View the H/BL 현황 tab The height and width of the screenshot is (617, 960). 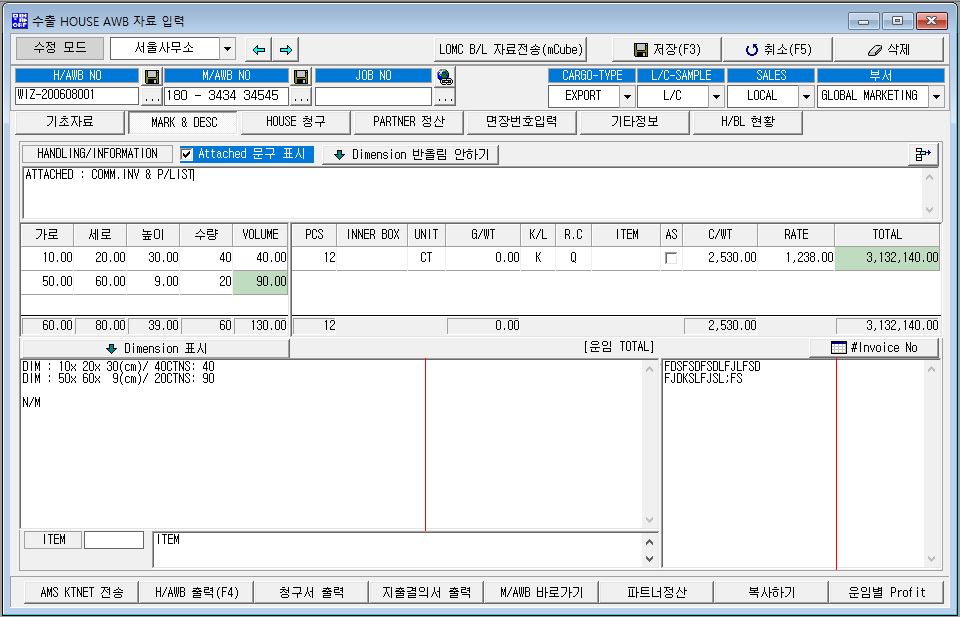[748, 122]
